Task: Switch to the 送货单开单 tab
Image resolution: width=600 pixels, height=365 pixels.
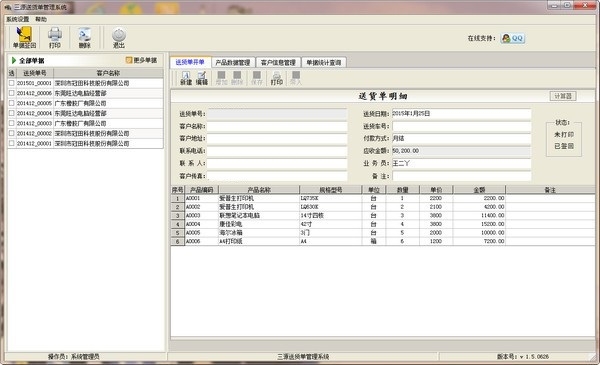Action: (190, 62)
